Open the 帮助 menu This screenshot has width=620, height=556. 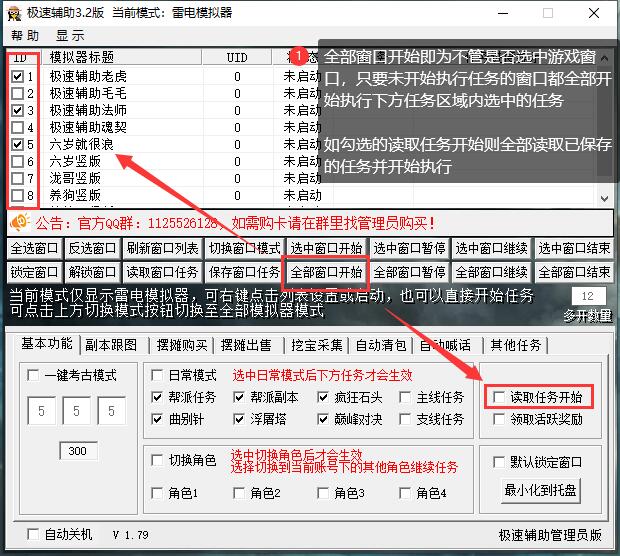click(x=25, y=36)
